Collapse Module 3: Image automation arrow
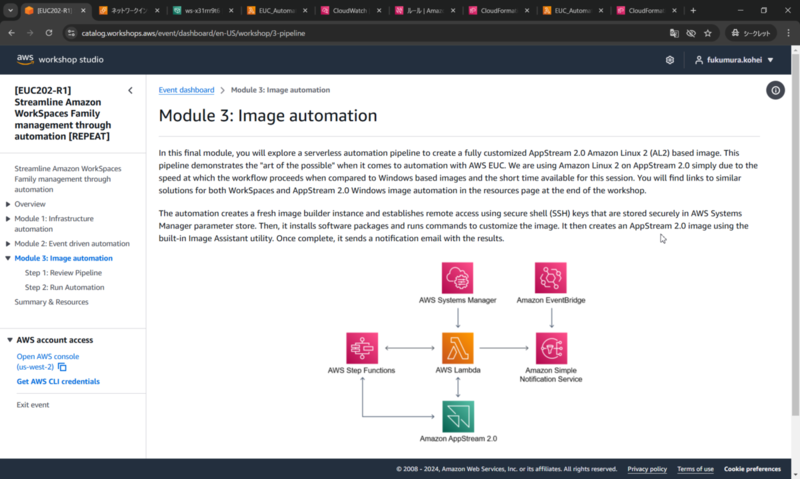800x479 pixels. (8, 258)
